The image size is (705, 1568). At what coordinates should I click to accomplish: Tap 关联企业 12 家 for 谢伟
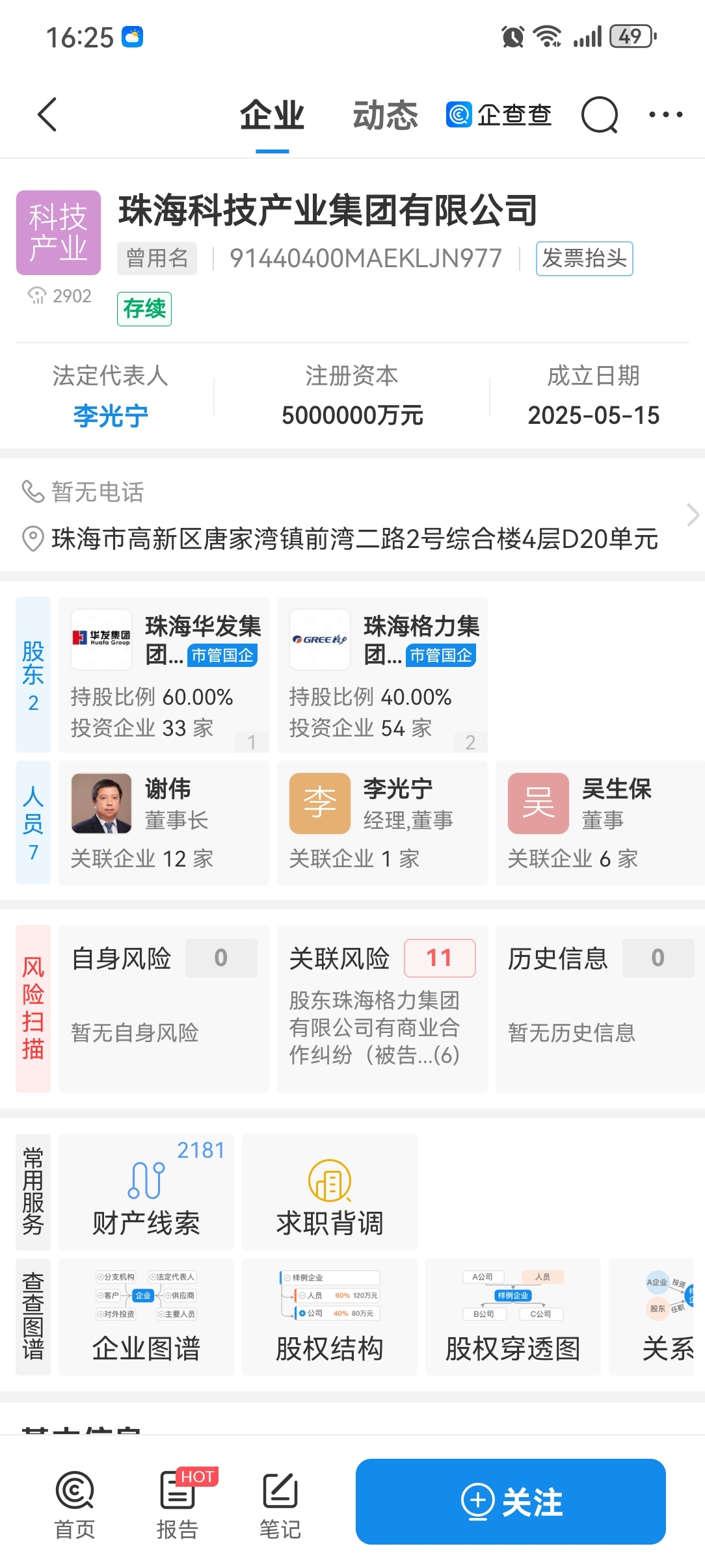[142, 859]
